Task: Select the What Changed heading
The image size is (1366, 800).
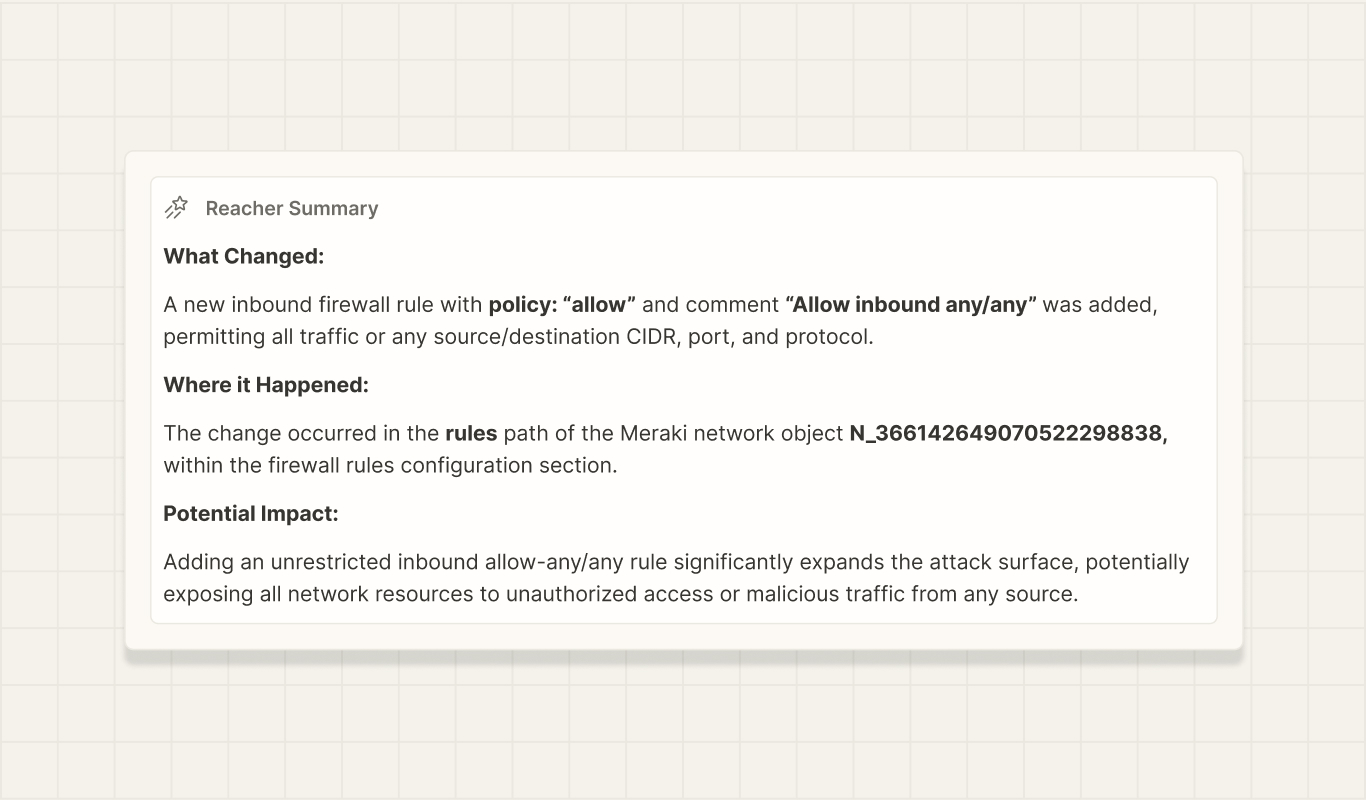Action: [244, 256]
